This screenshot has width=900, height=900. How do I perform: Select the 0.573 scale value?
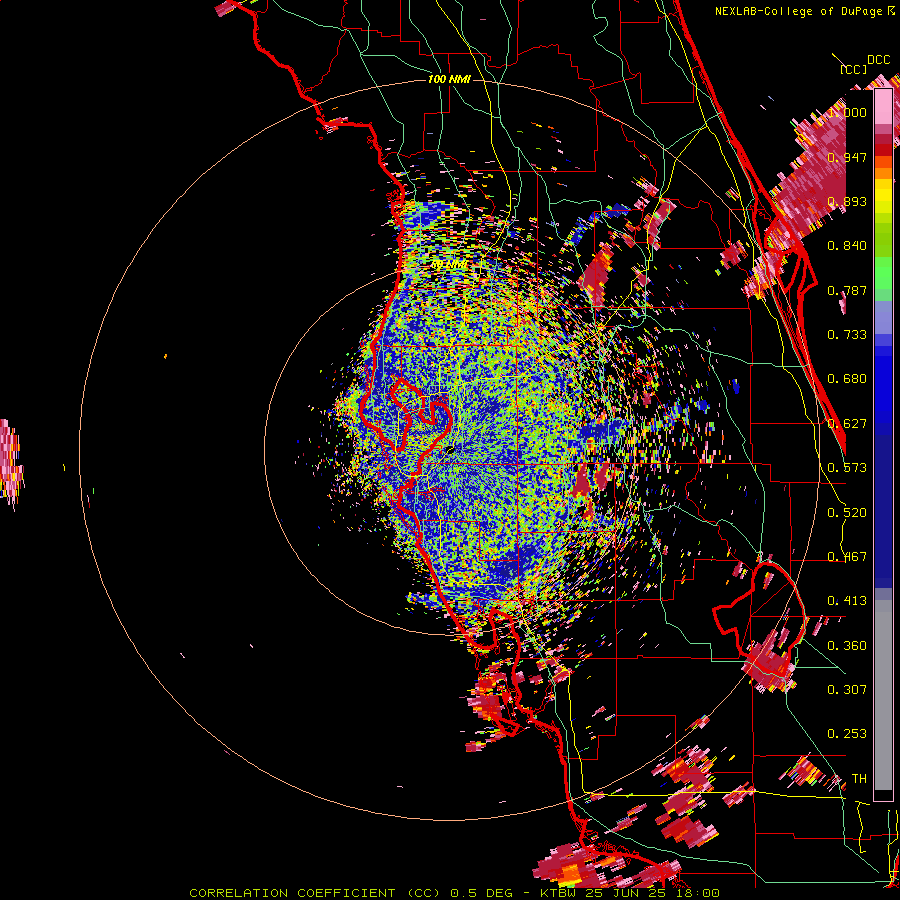click(x=847, y=468)
